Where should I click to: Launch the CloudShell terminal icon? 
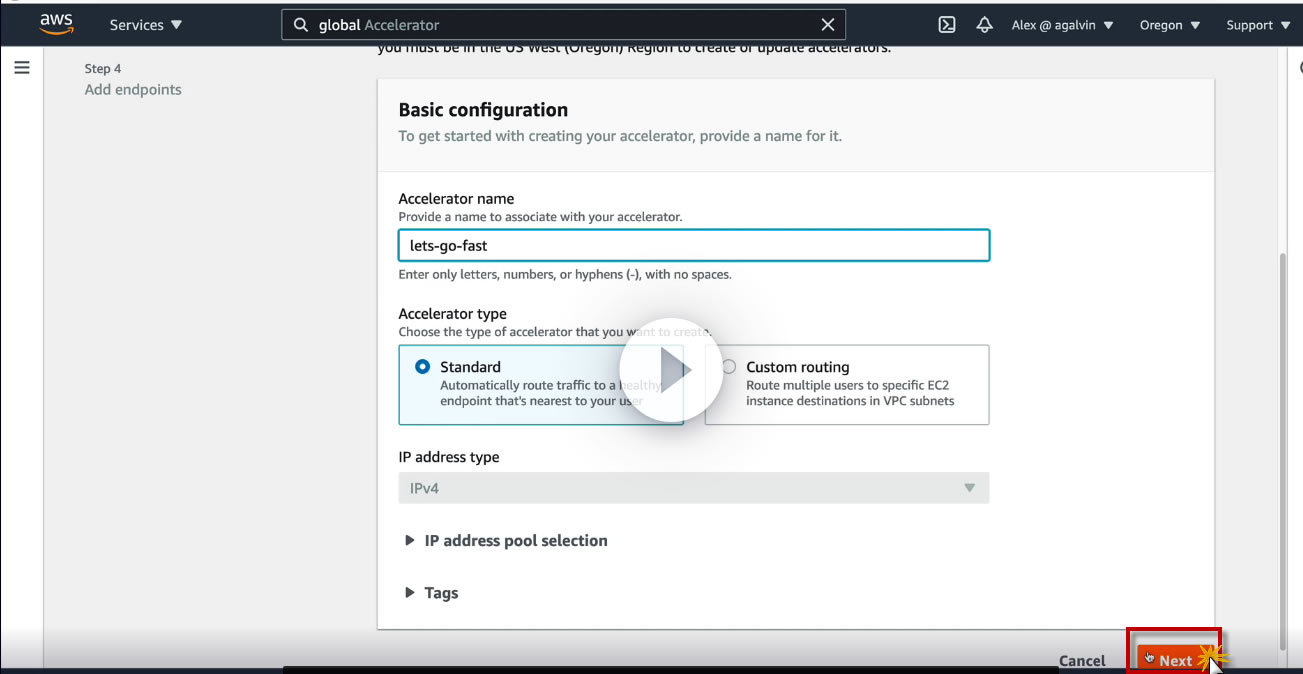pos(947,25)
